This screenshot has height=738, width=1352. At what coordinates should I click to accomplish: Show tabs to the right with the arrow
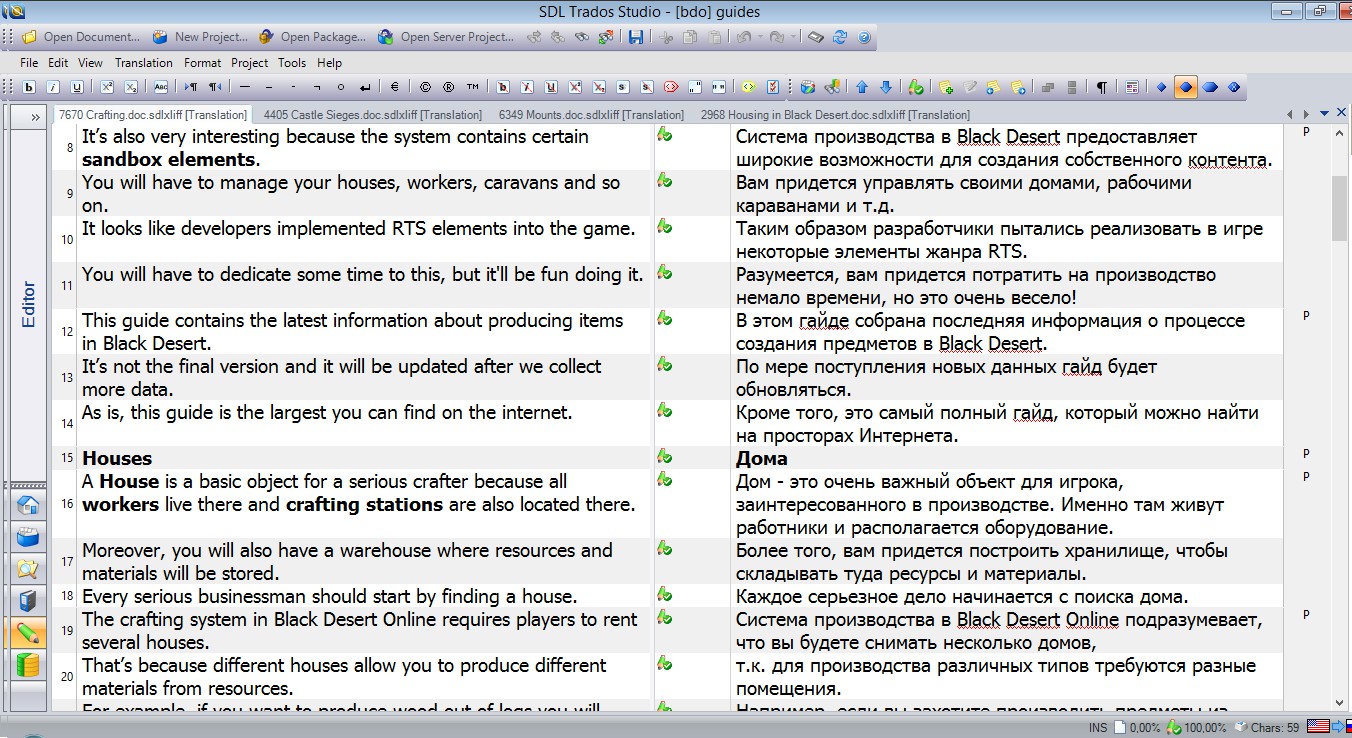tap(1305, 115)
